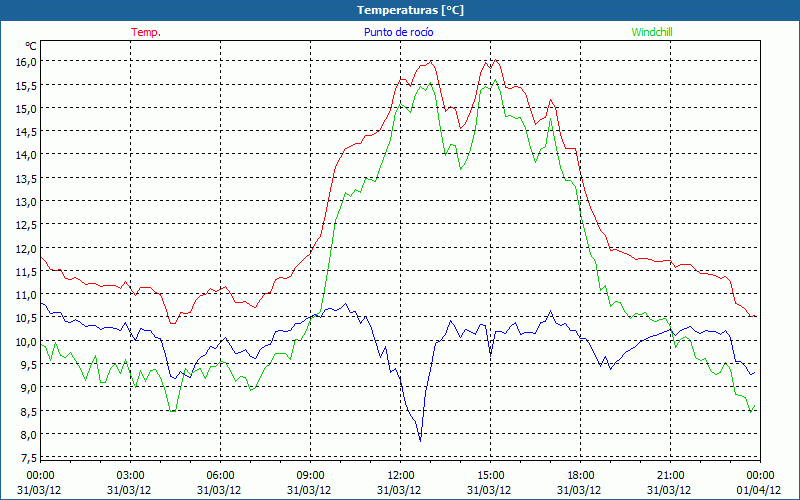Click the 12,0 y-axis value

27,247
